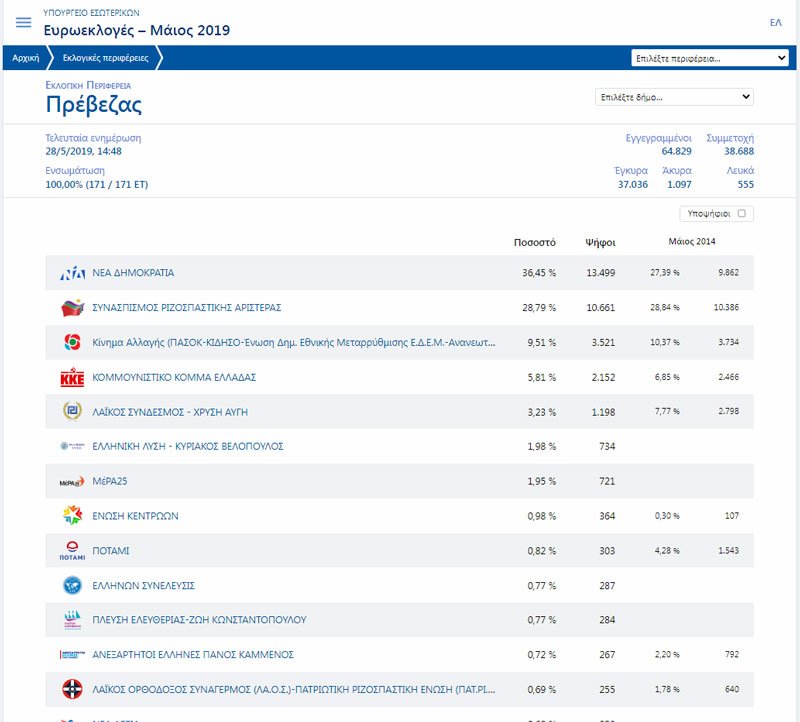The height and width of the screenshot is (722, 800).
Task: Switch language with the ΕΛ link
Action: coord(775,22)
